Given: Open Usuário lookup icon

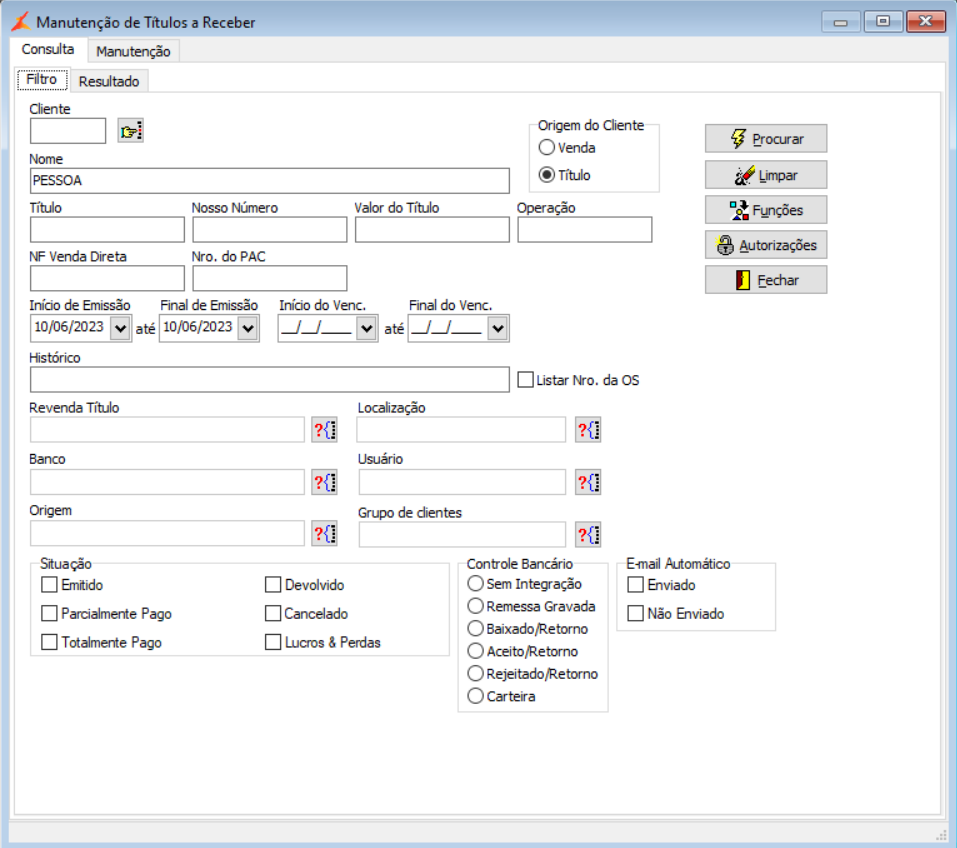Looking at the screenshot, I should [588, 482].
